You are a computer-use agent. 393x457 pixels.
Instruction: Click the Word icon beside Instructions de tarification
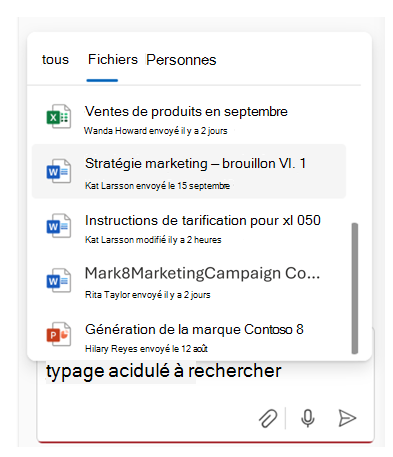(x=59, y=226)
